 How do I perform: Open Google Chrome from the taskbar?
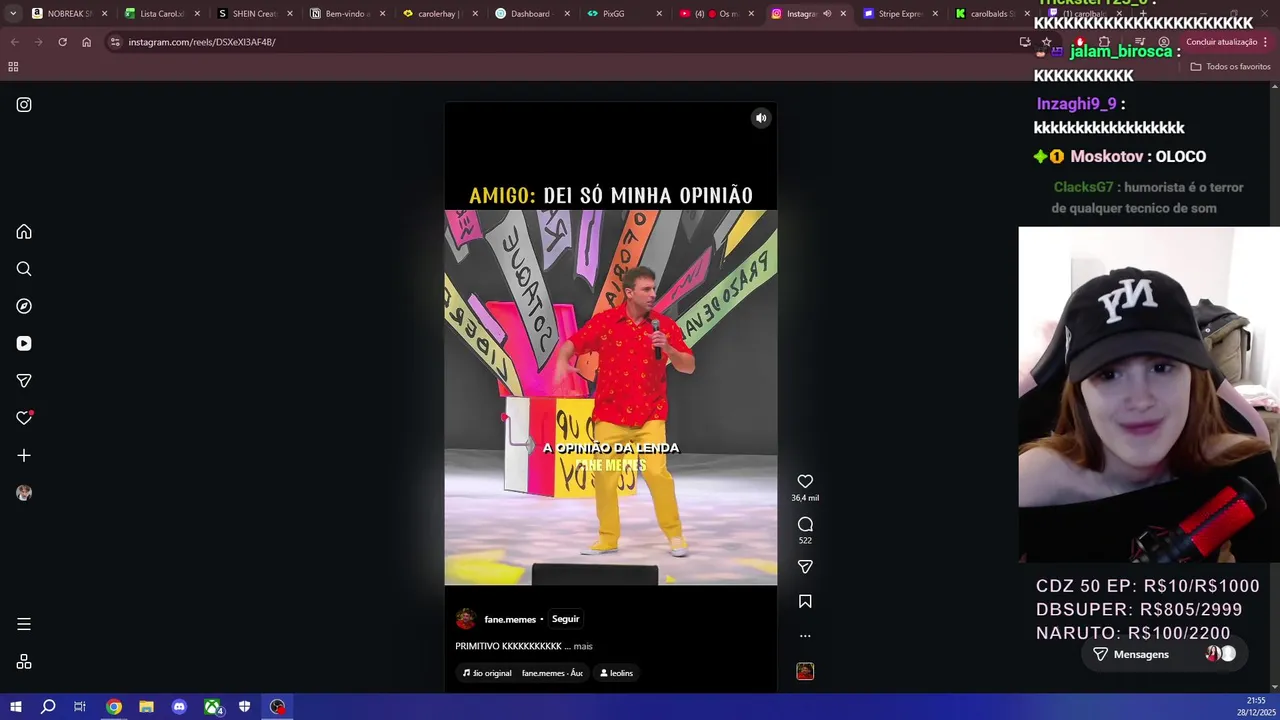[114, 707]
